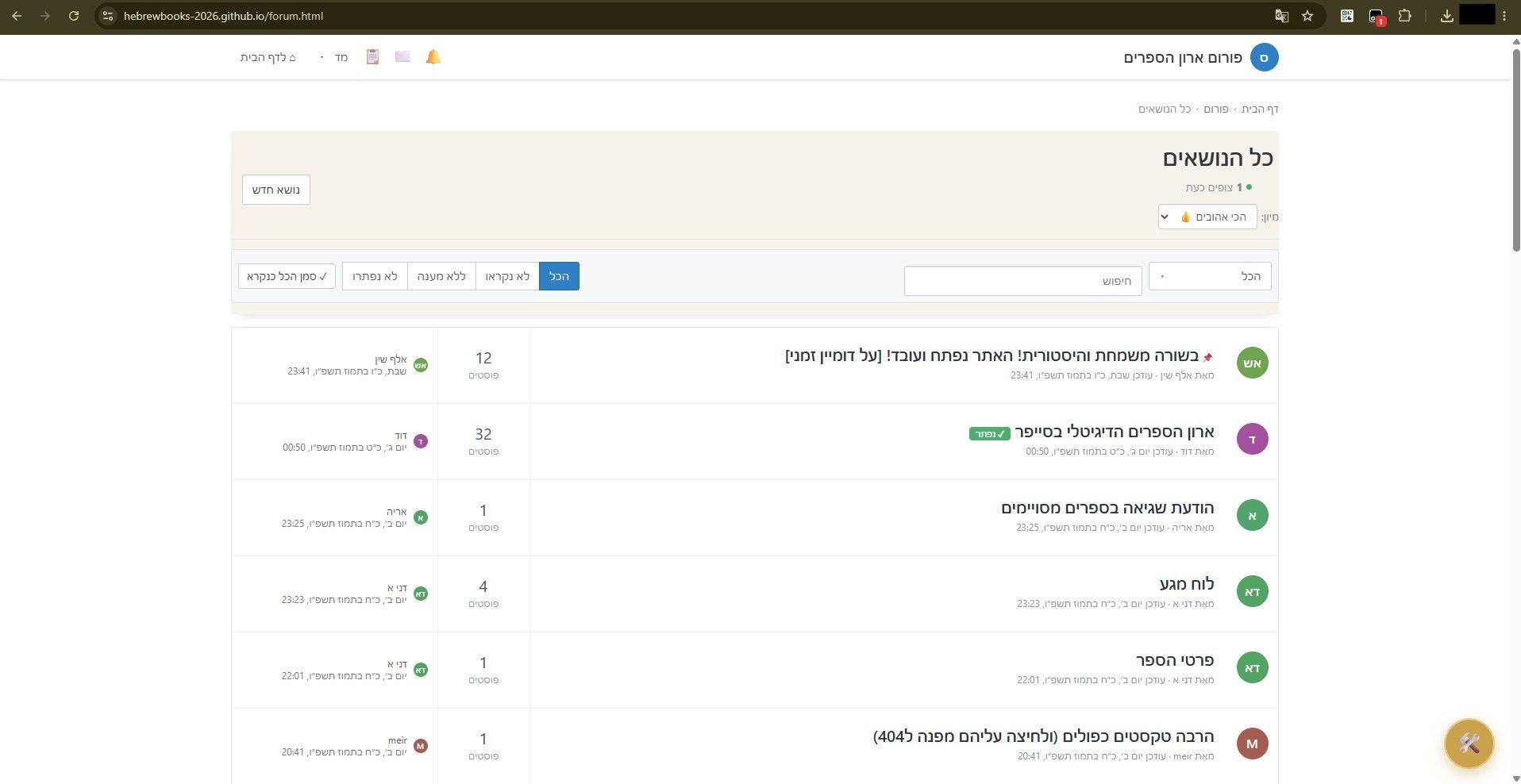This screenshot has width=1521, height=784.
Task: Go to דף הבית breadcrumb link
Action: pos(1260,109)
